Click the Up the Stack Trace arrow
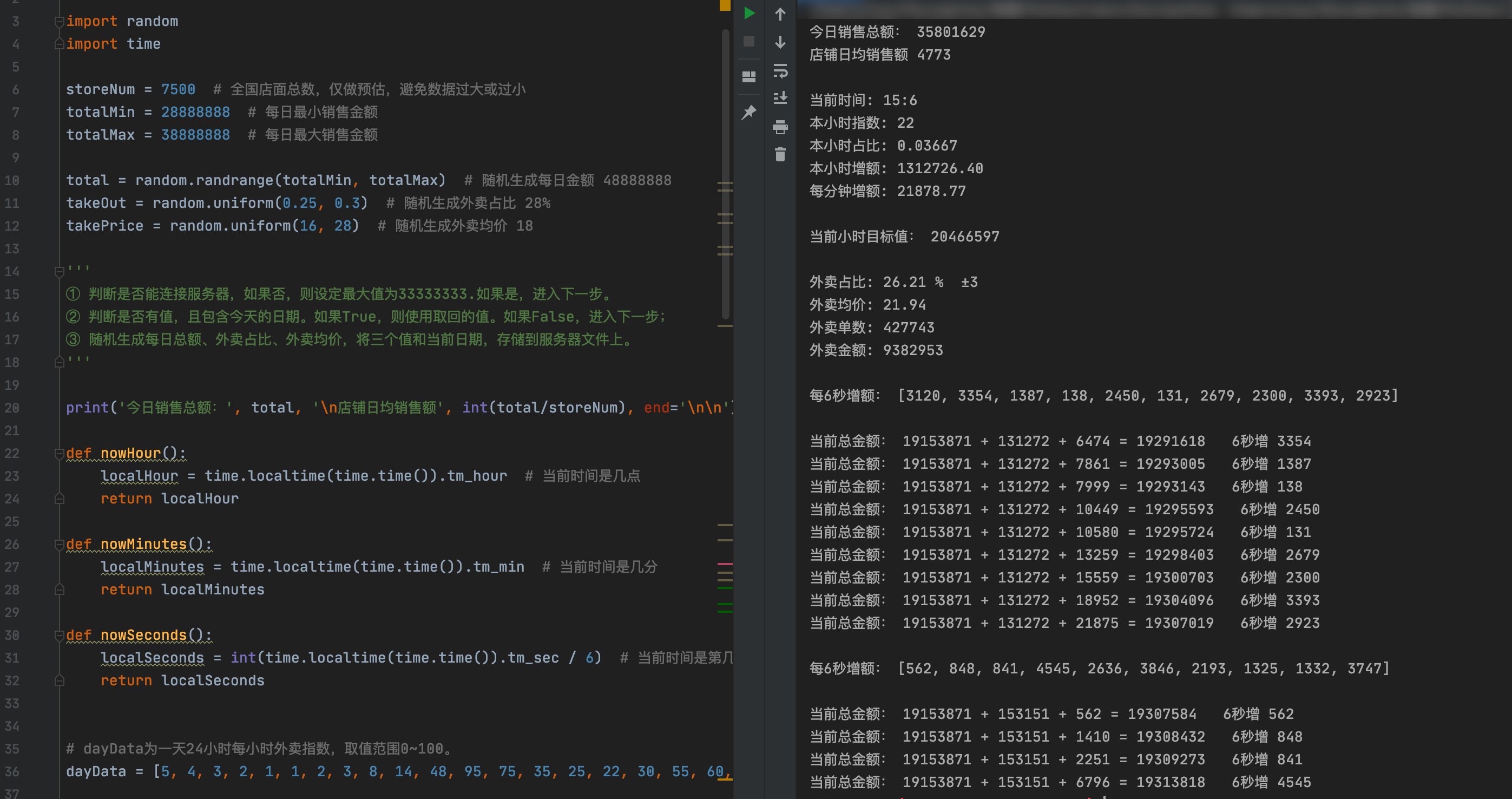Screen dimensions: 1512x799 [x=780, y=14]
